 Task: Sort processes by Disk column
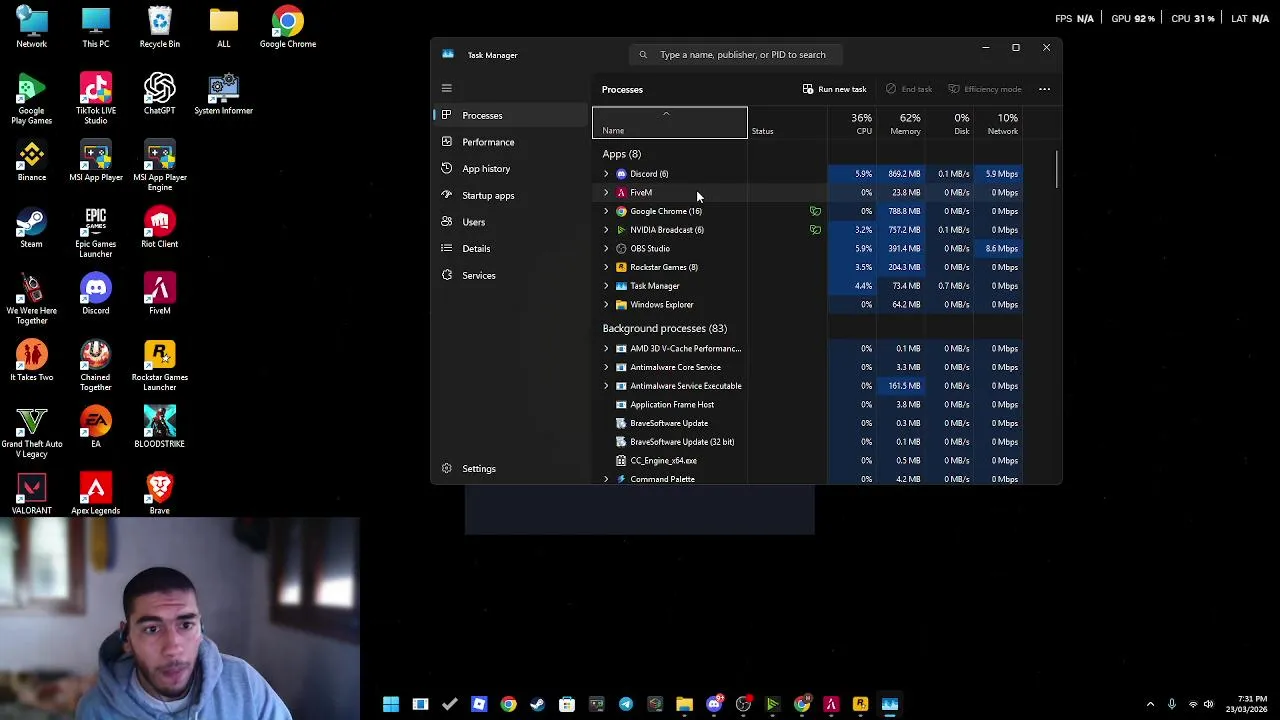(949, 123)
